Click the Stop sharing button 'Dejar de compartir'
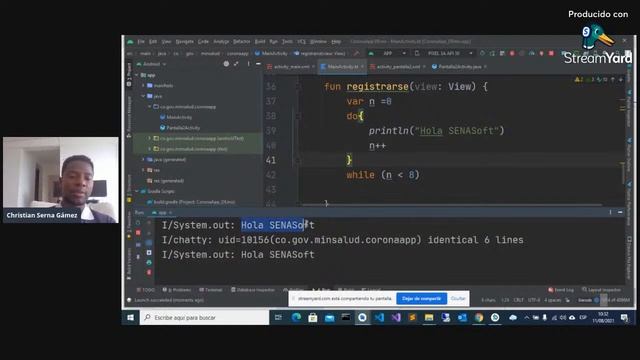The height and width of the screenshot is (360, 640). point(421,298)
